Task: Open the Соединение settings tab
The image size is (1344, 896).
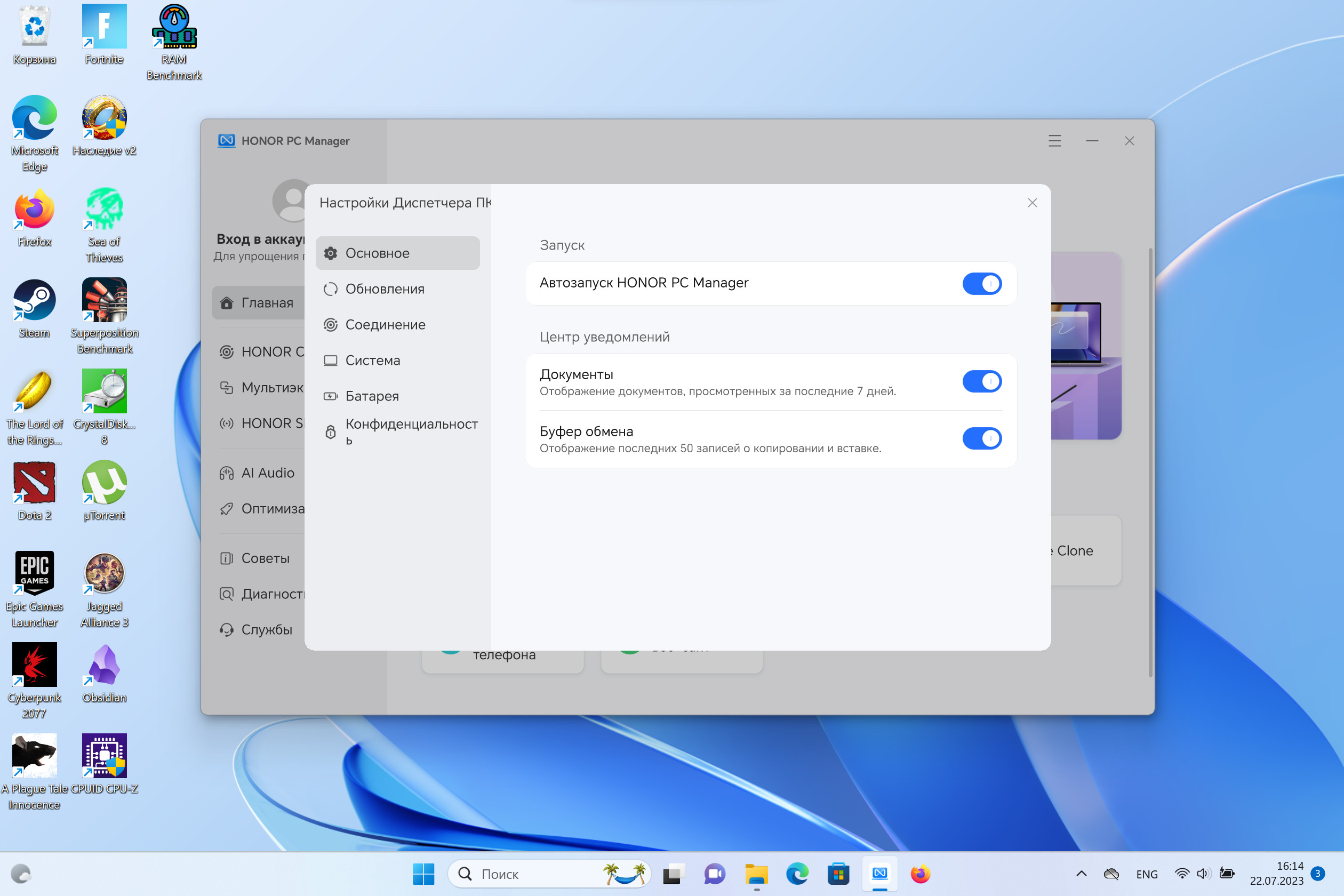Action: [x=398, y=325]
